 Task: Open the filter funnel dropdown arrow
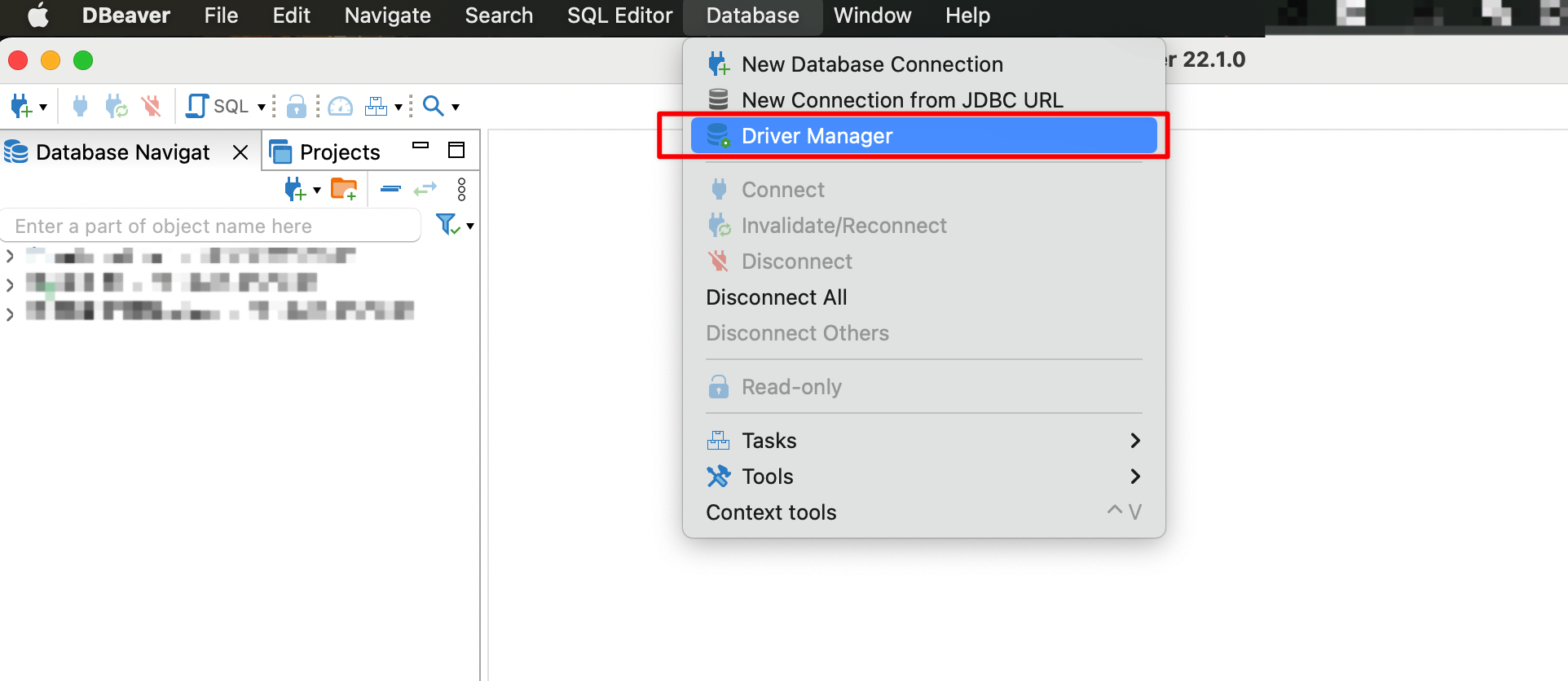tap(470, 226)
